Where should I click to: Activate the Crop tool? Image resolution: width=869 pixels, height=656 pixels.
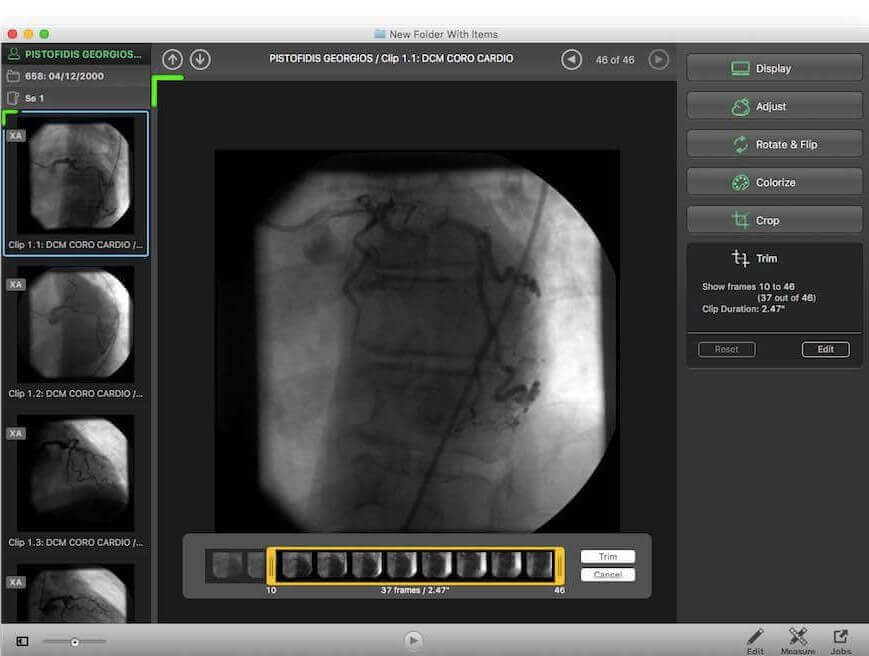coord(773,219)
